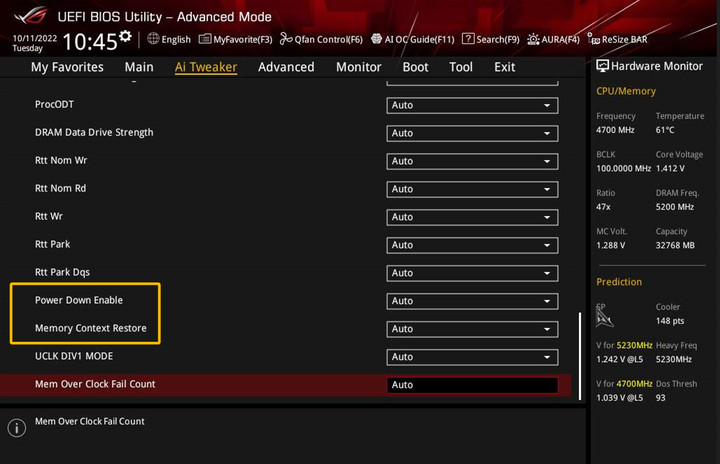Go to the Boot tab

click(415, 67)
